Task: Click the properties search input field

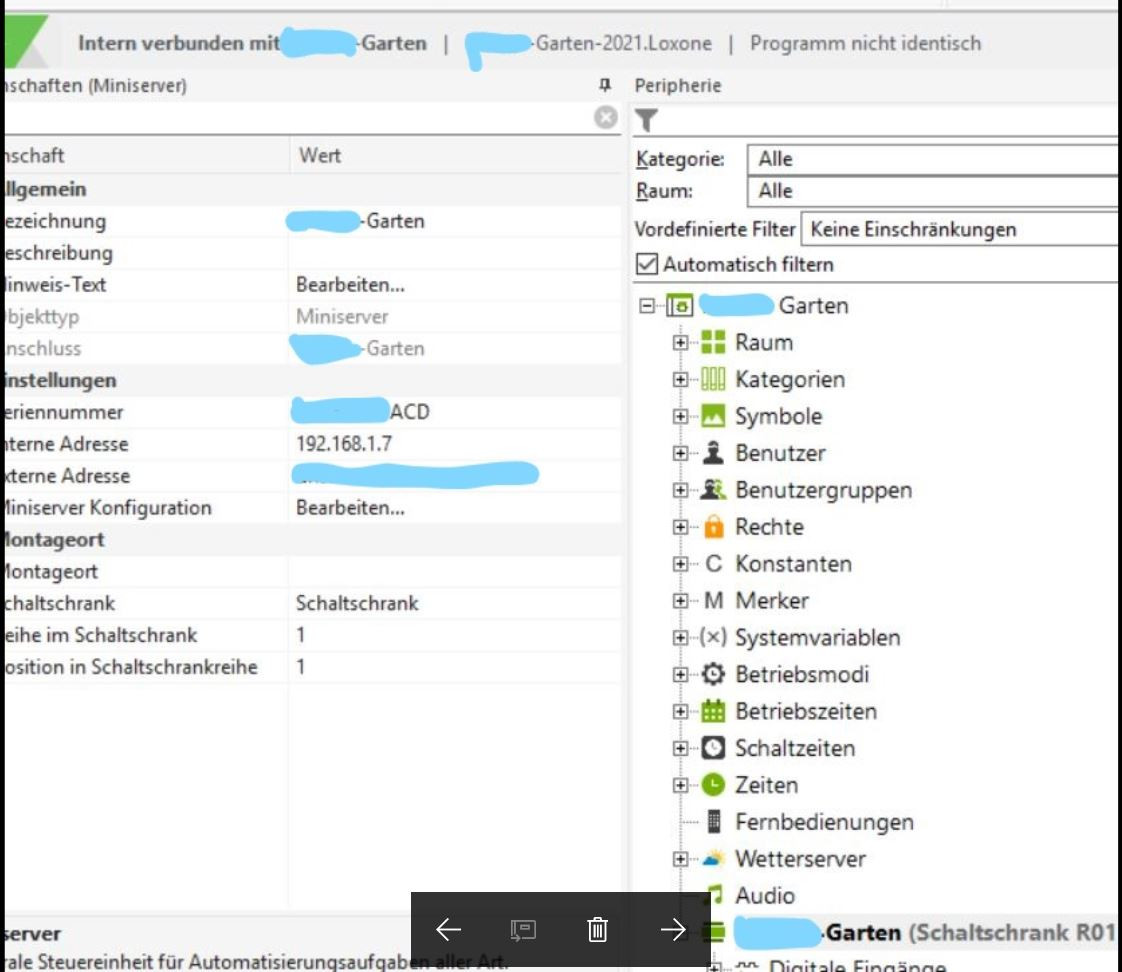Action: [x=297, y=117]
